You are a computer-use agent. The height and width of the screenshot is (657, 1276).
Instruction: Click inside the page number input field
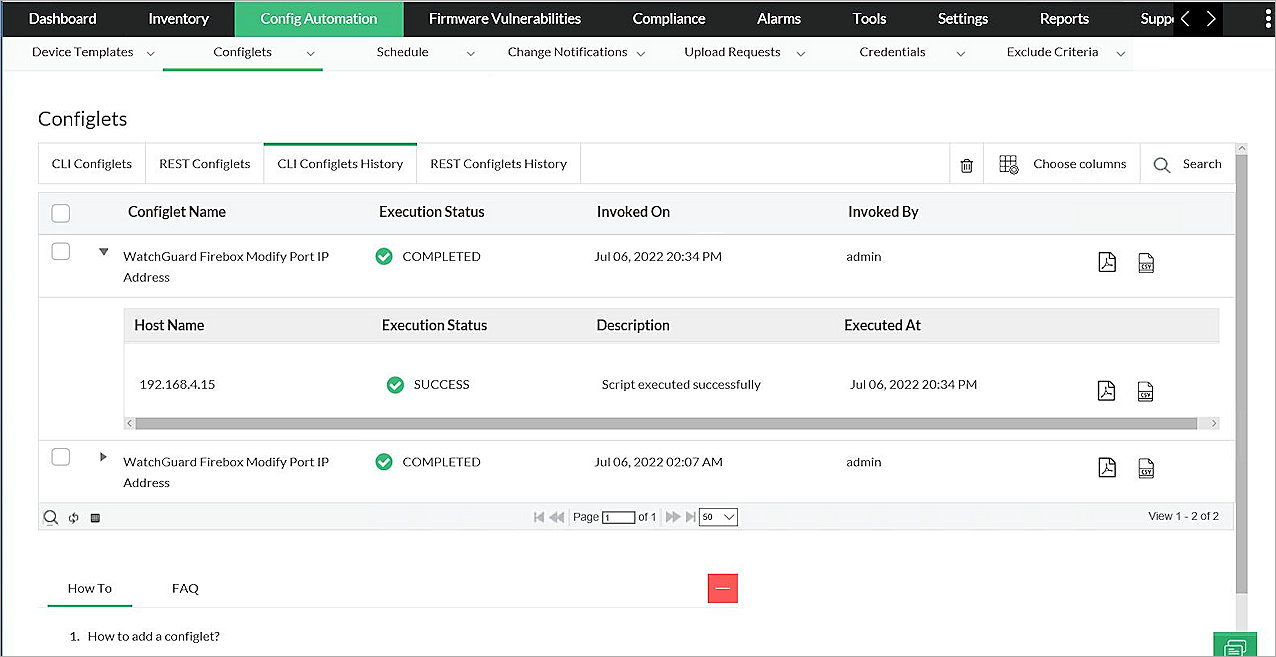click(620, 516)
